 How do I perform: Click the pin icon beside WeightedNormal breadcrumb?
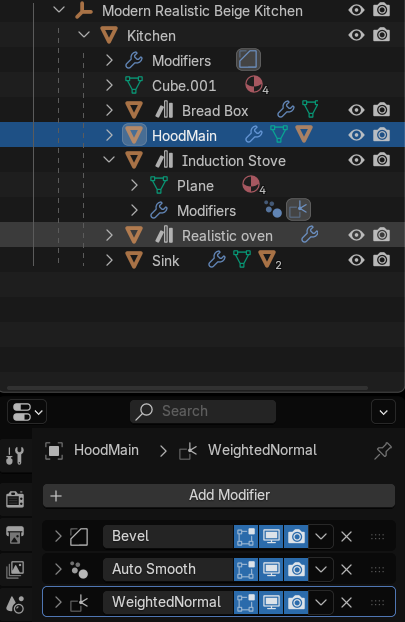pyautogui.click(x=383, y=451)
